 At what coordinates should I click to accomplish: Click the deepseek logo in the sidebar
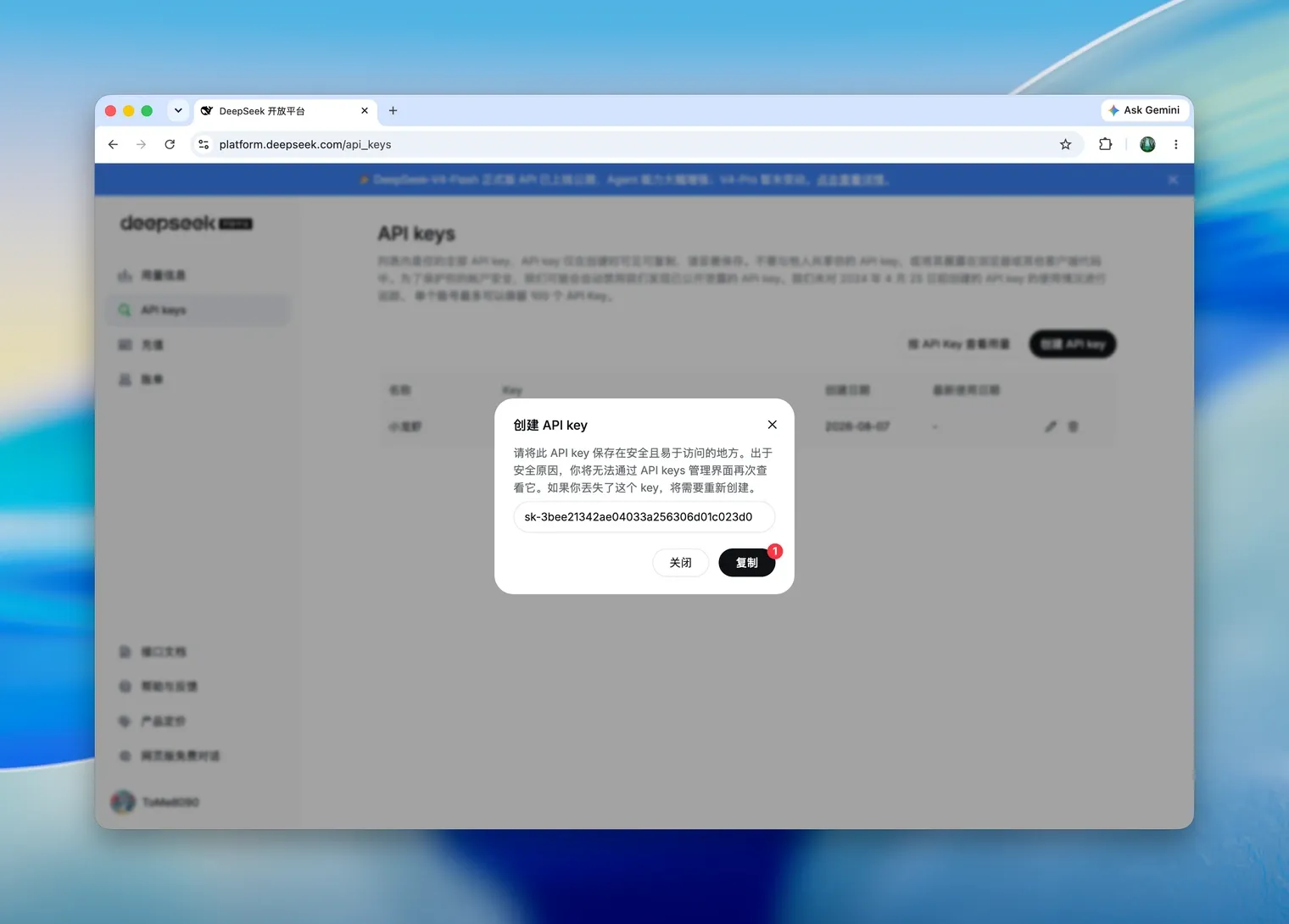pyautogui.click(x=187, y=223)
